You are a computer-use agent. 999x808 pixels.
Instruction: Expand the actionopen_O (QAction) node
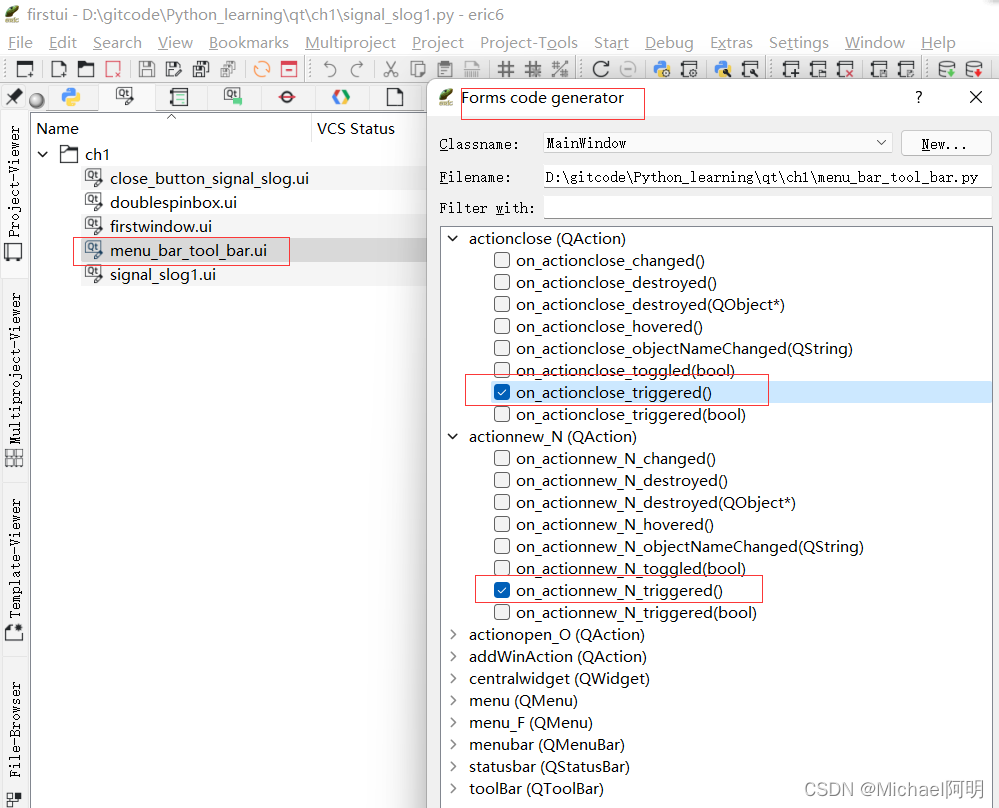tap(453, 635)
